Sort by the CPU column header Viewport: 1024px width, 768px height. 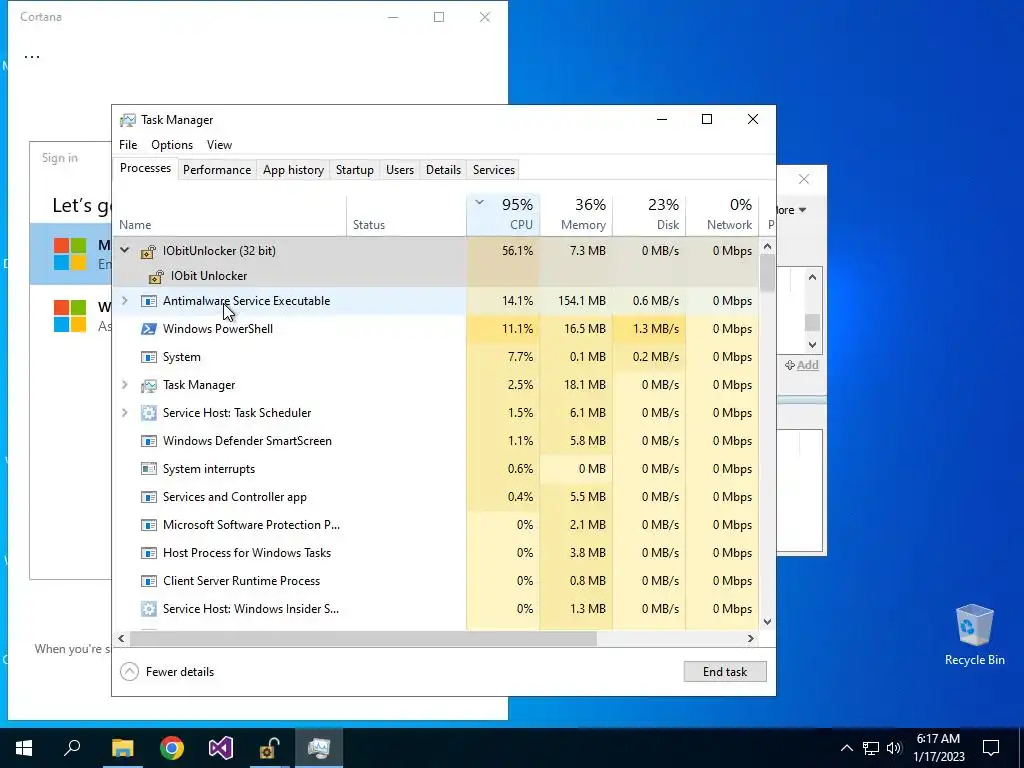(x=504, y=215)
